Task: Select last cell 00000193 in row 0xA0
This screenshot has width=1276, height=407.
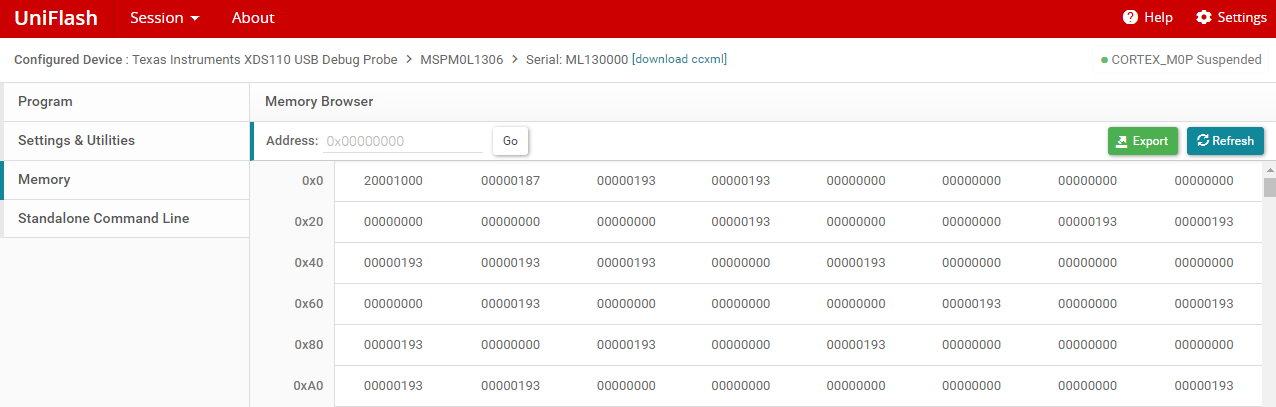Action: [1204, 386]
